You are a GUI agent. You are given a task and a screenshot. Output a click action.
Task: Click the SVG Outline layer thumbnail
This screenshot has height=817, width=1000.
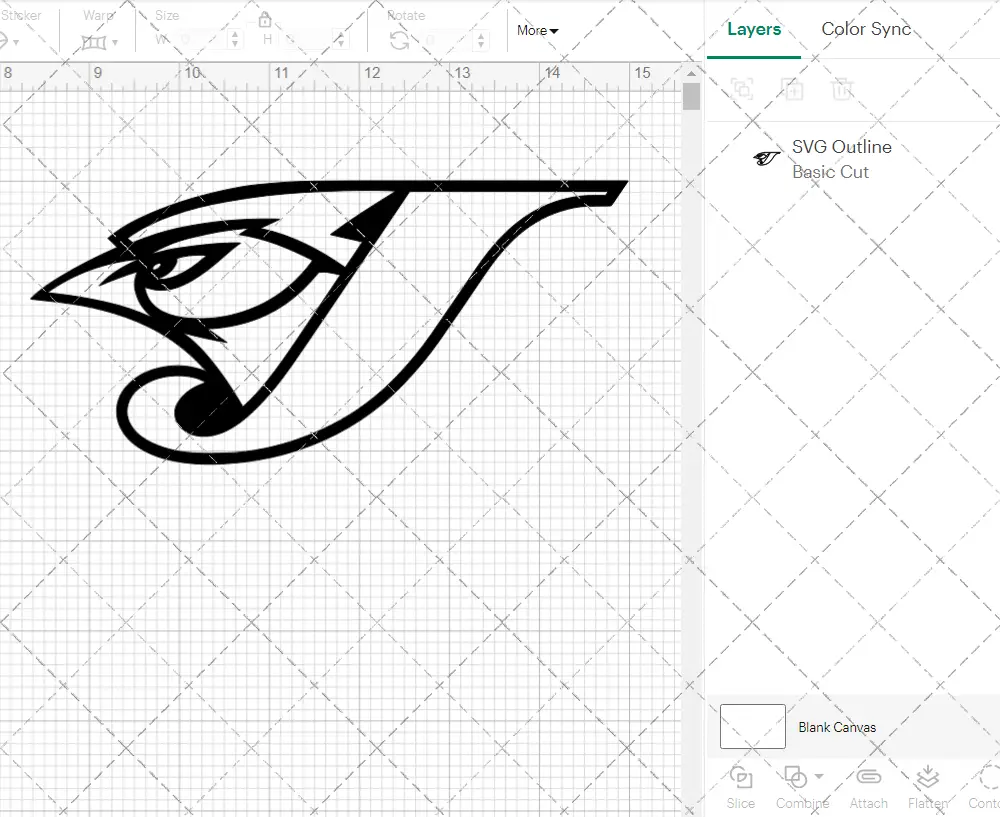click(767, 158)
